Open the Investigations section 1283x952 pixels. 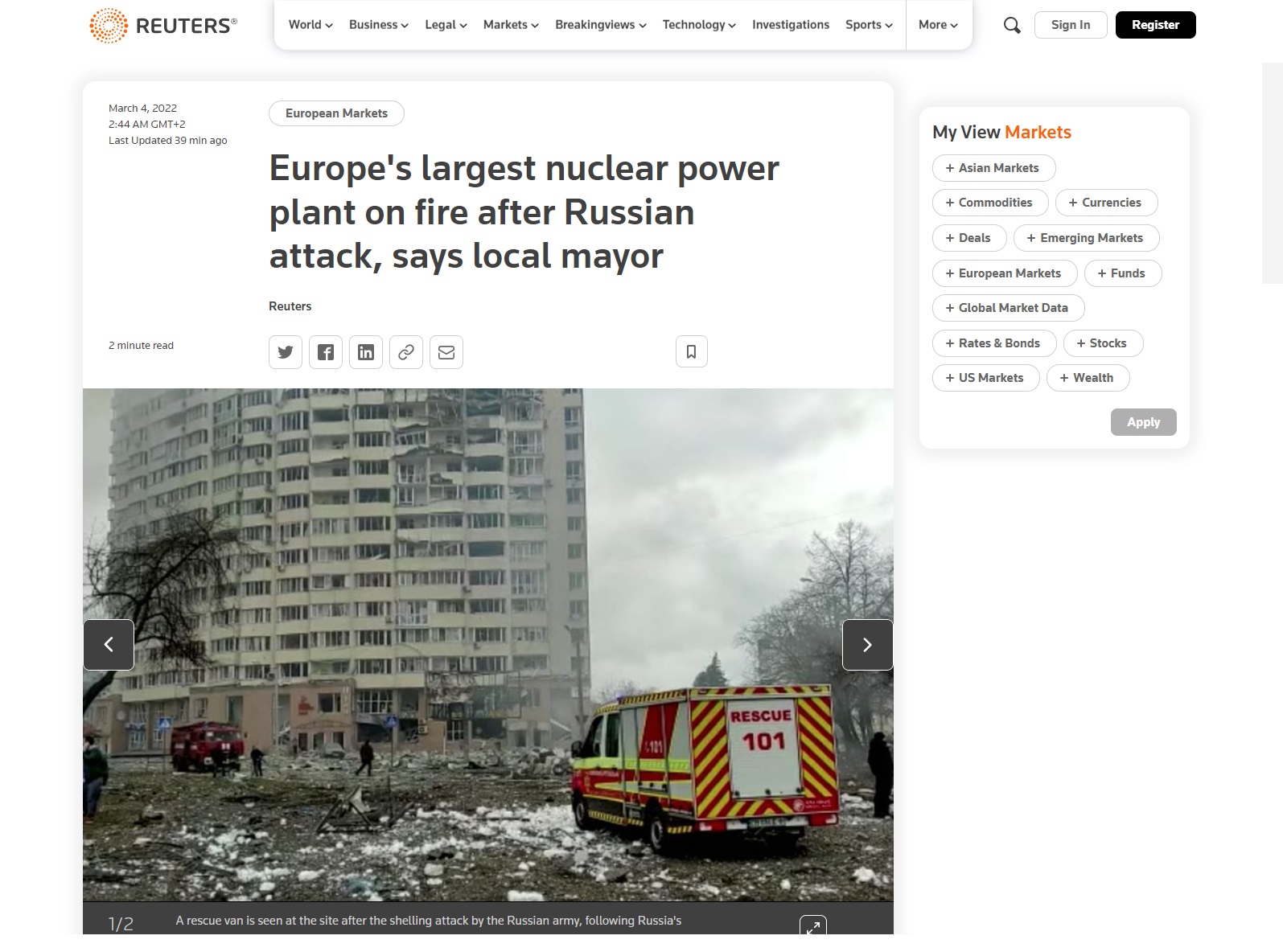coord(790,25)
